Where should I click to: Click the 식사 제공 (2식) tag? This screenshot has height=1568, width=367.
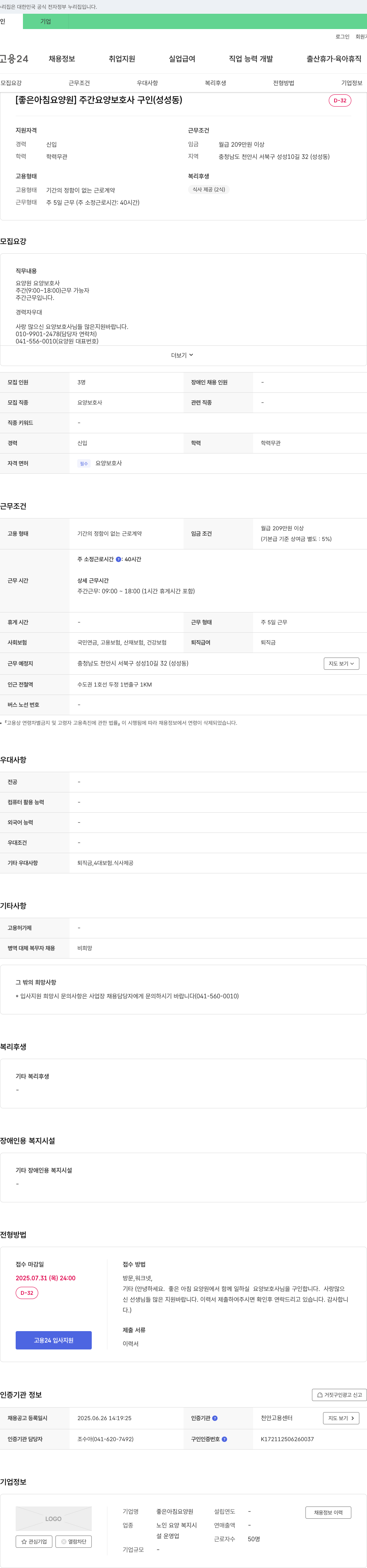209,189
